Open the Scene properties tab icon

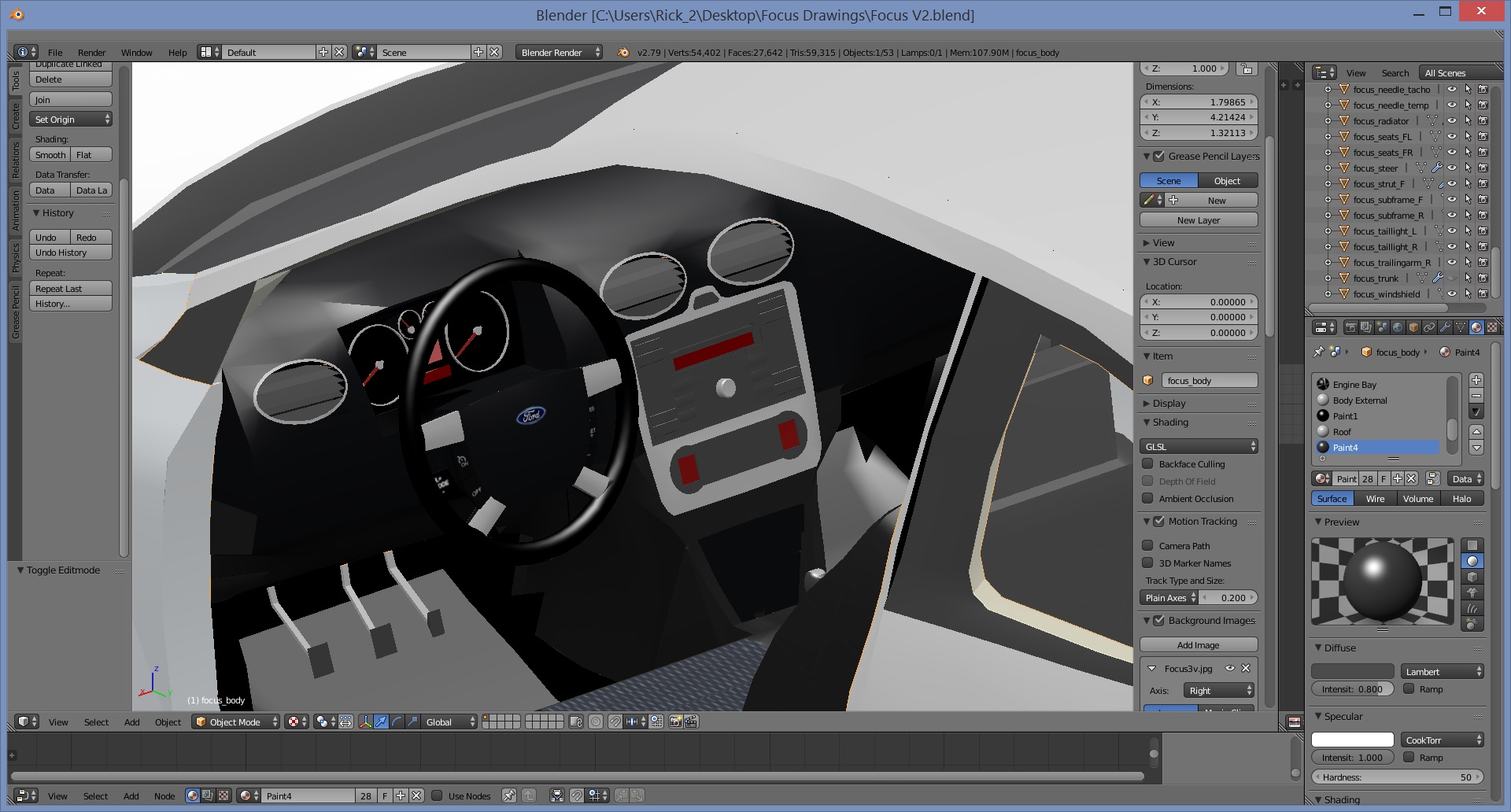coord(1382,327)
